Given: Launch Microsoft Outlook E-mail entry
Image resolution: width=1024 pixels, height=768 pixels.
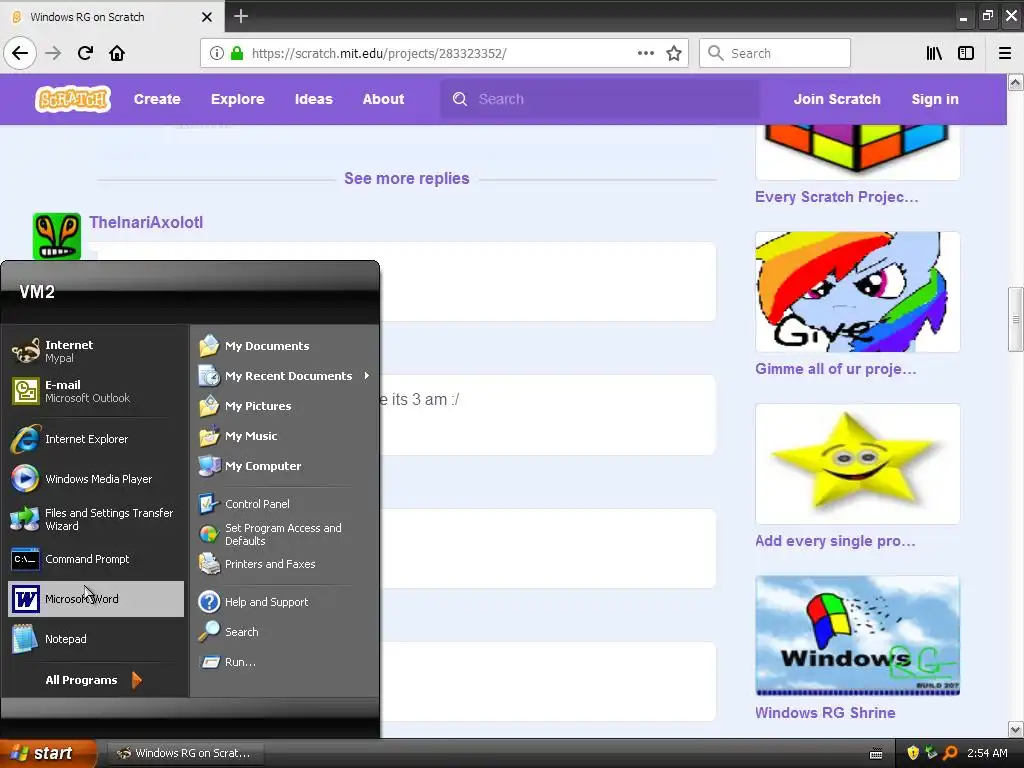Looking at the screenshot, I should (95, 391).
